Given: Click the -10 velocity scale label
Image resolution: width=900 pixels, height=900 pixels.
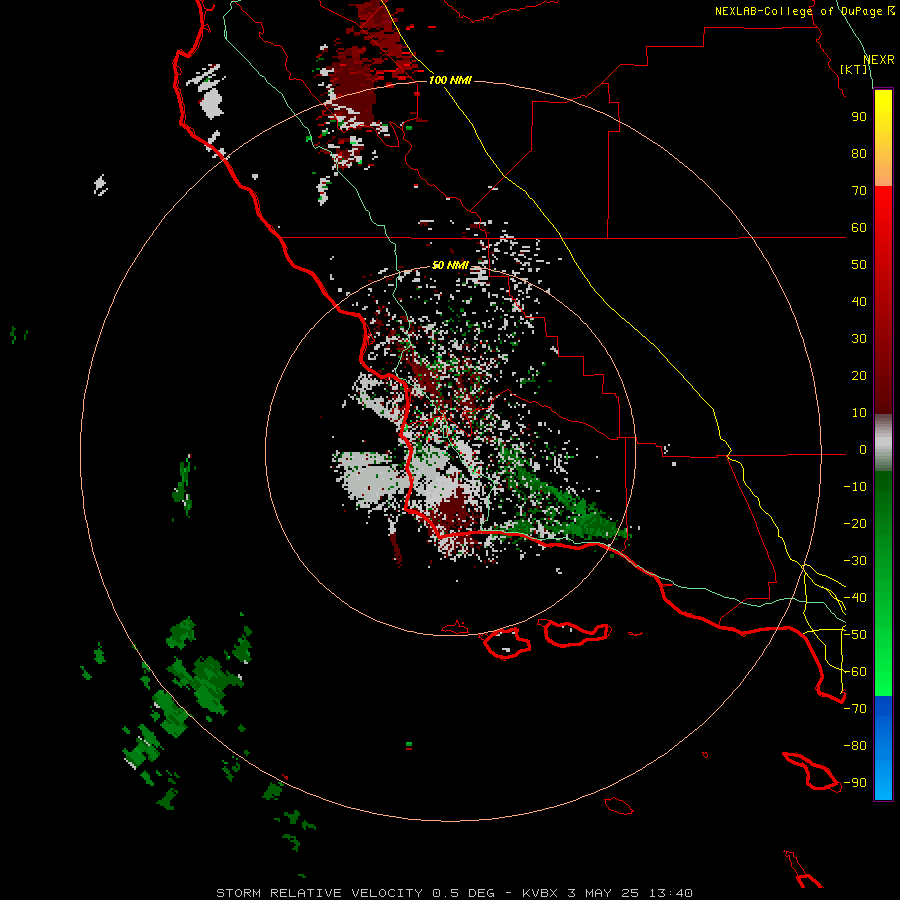Looking at the screenshot, I should [855, 487].
